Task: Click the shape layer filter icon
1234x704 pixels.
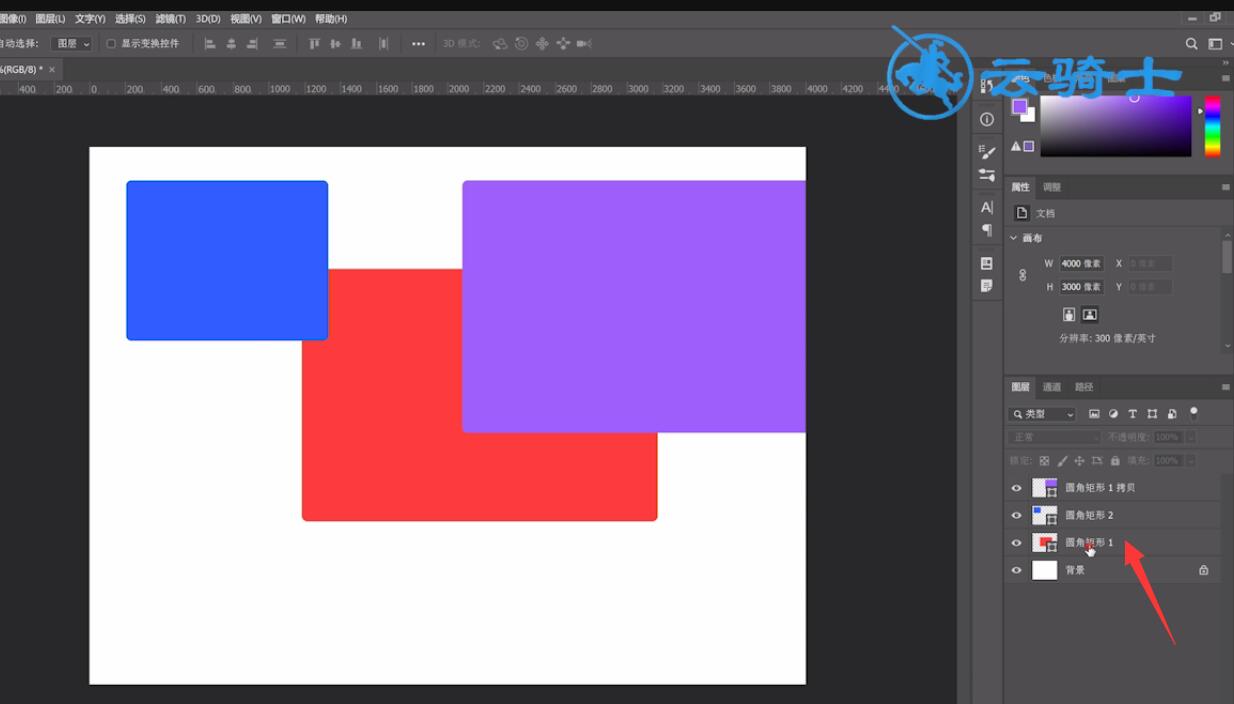Action: [1152, 414]
